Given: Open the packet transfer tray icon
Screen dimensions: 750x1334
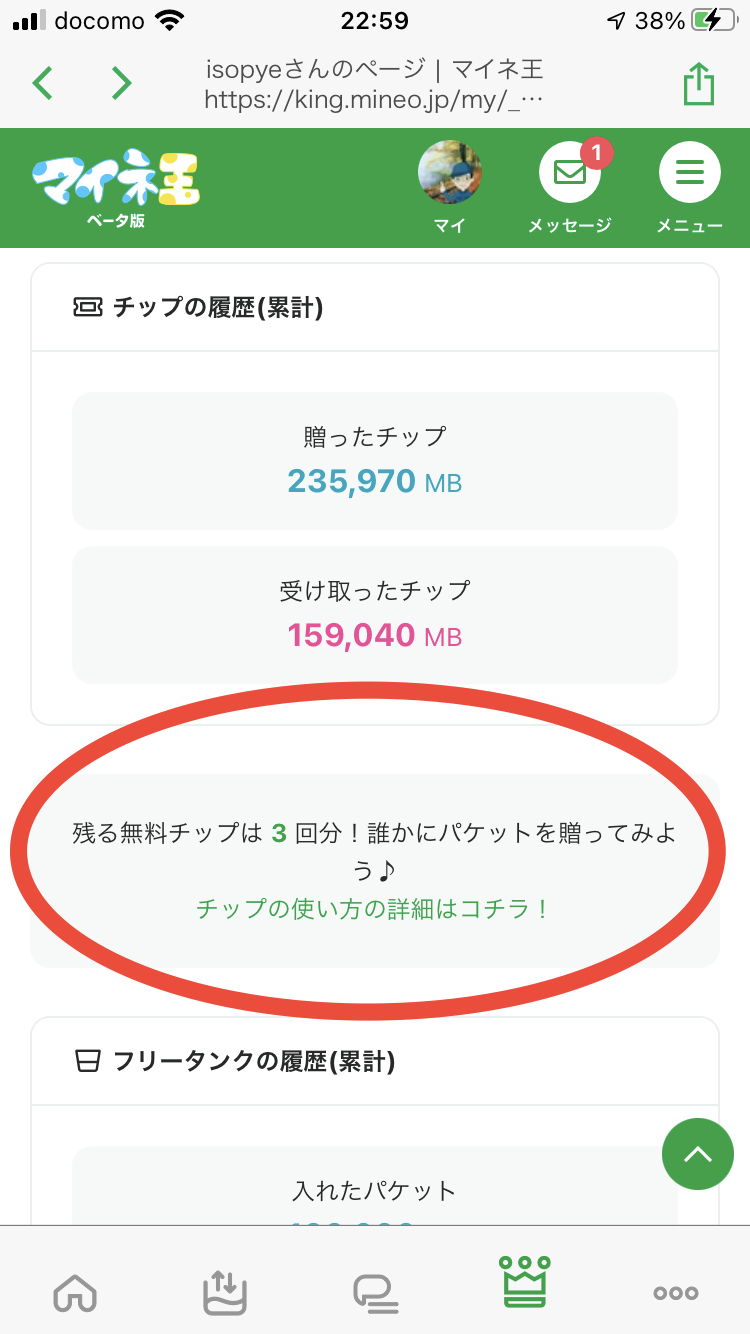Looking at the screenshot, I should (x=225, y=1290).
